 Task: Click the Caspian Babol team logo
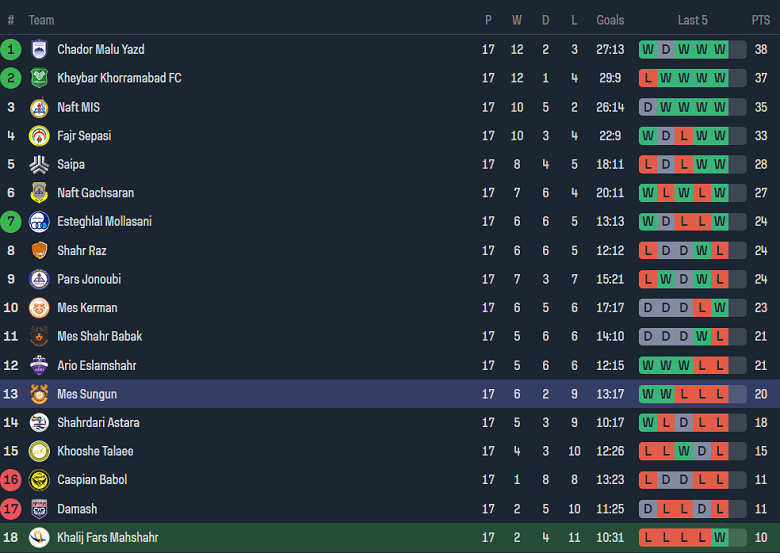pyautogui.click(x=39, y=480)
